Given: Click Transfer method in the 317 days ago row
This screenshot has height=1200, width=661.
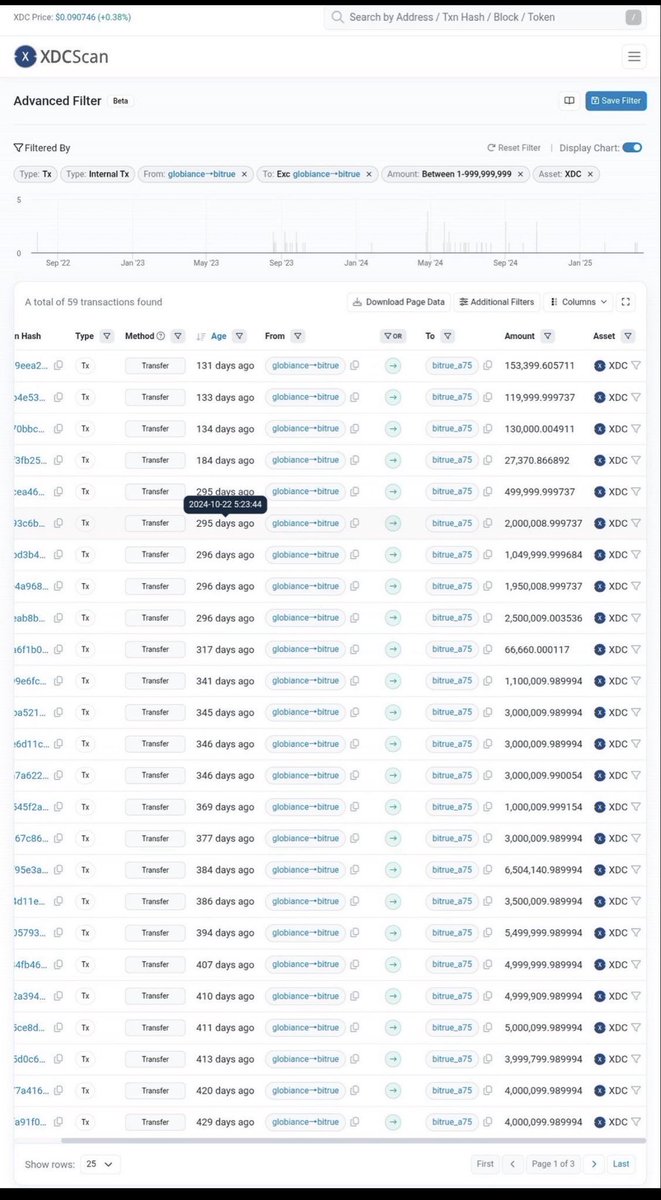Looking at the screenshot, I should click(x=155, y=649).
